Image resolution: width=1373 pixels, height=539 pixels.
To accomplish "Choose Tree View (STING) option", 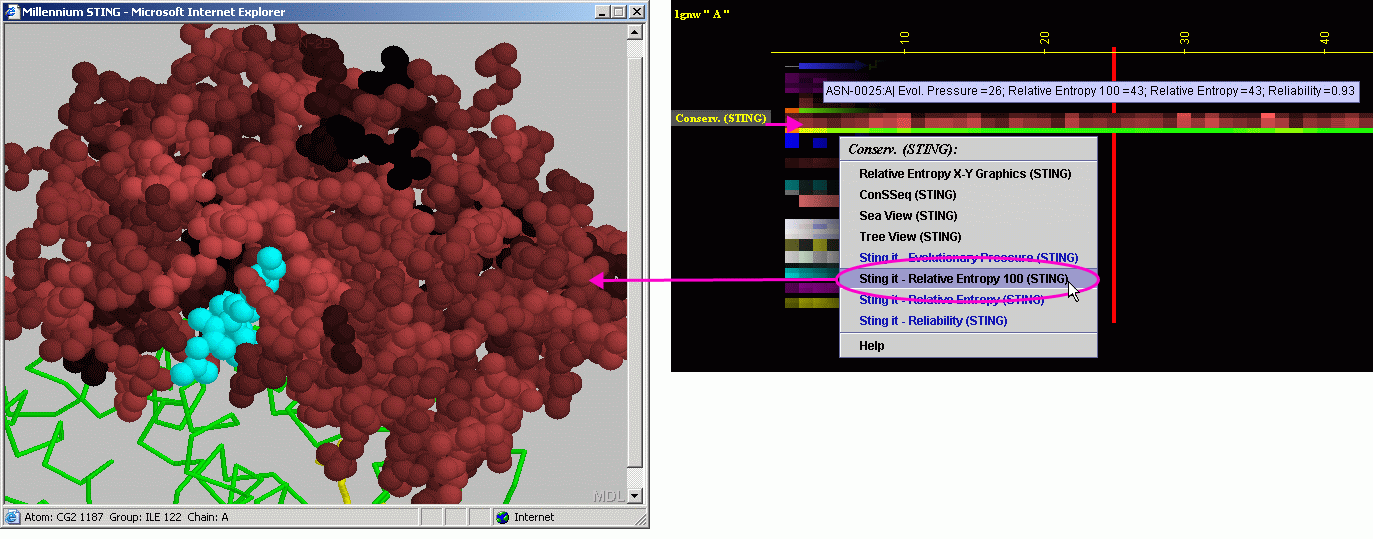I will pyautogui.click(x=910, y=237).
